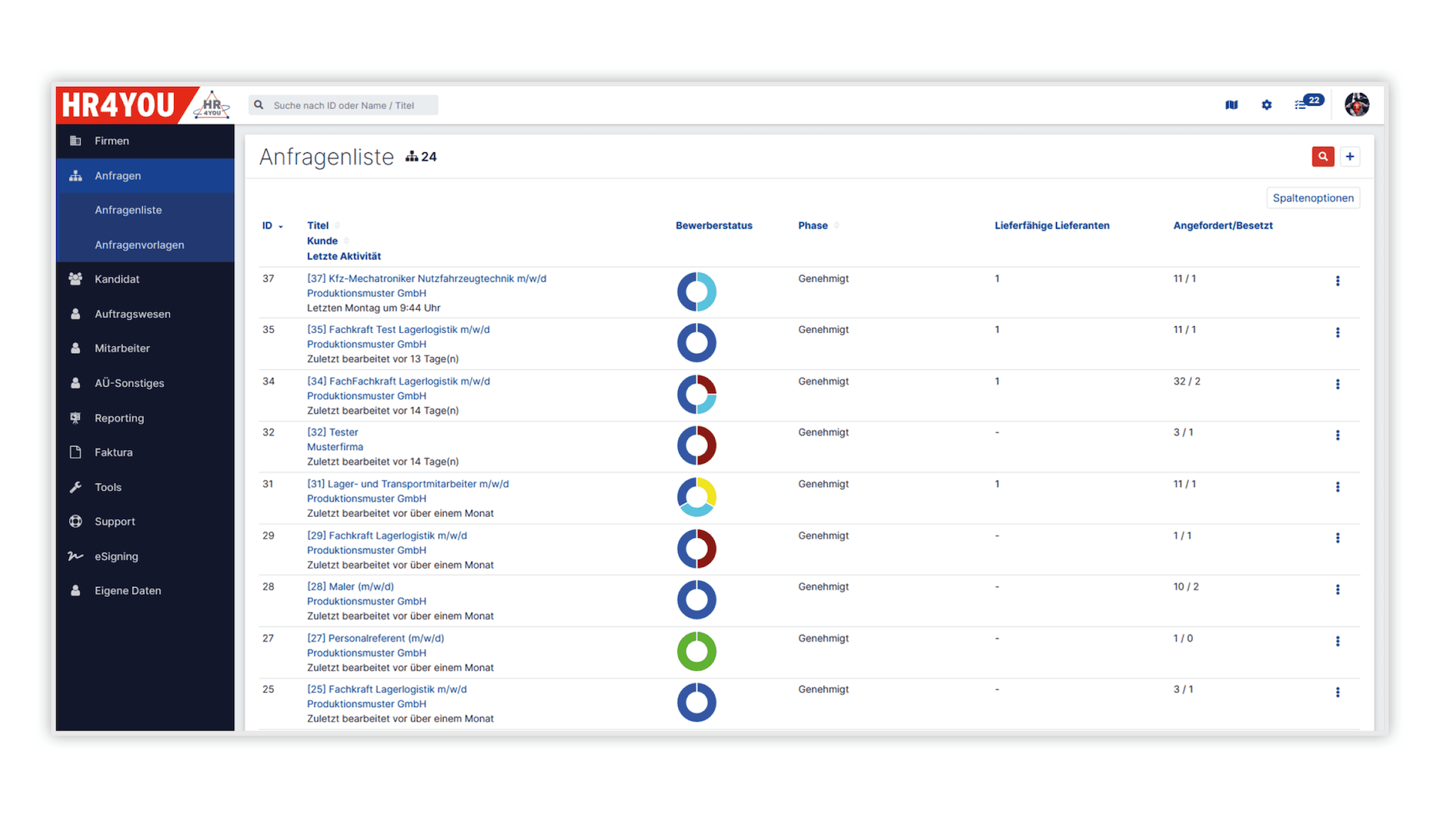1440x840 pixels.
Task: Sort by Phase column header
Action: tap(813, 226)
